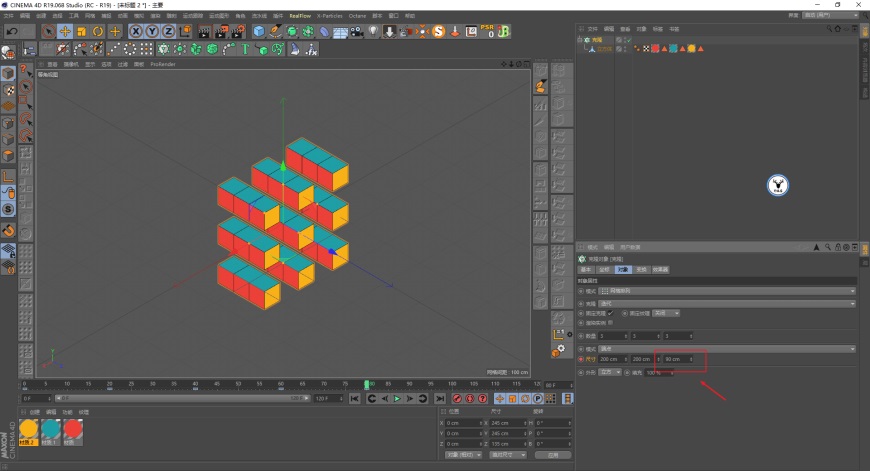
Task: Click the orange pen icon right of viewport
Action: [x=541, y=86]
